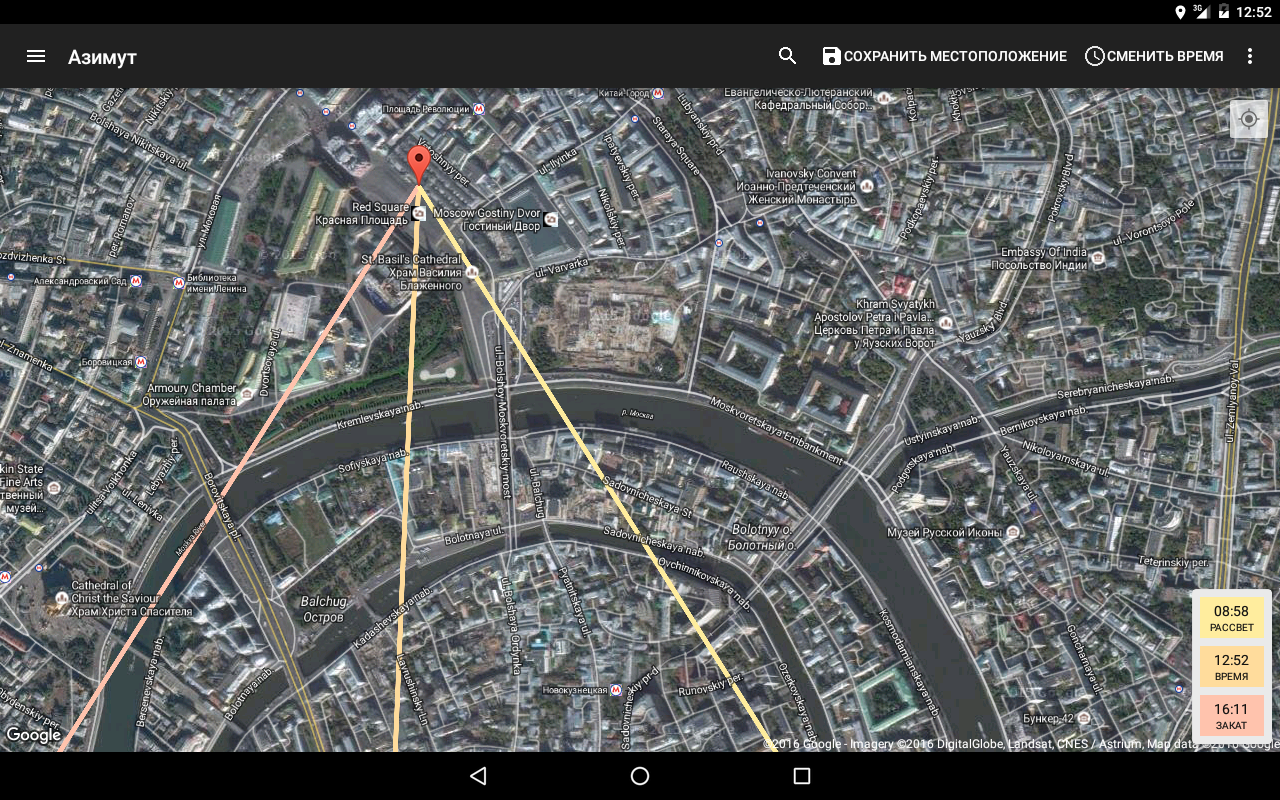Tap the 12:52 status bar clock
The height and width of the screenshot is (800, 1280).
click(x=1254, y=12)
